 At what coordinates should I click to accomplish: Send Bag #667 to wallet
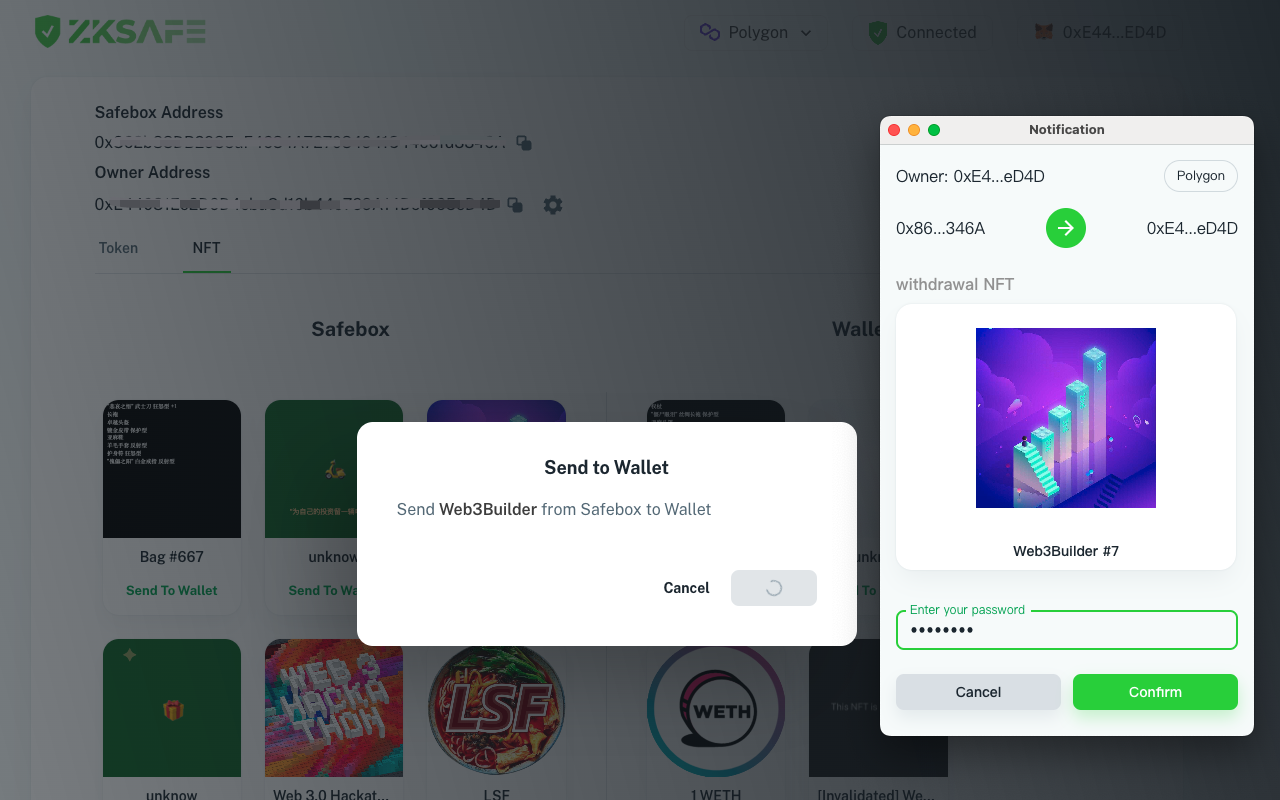(x=172, y=590)
